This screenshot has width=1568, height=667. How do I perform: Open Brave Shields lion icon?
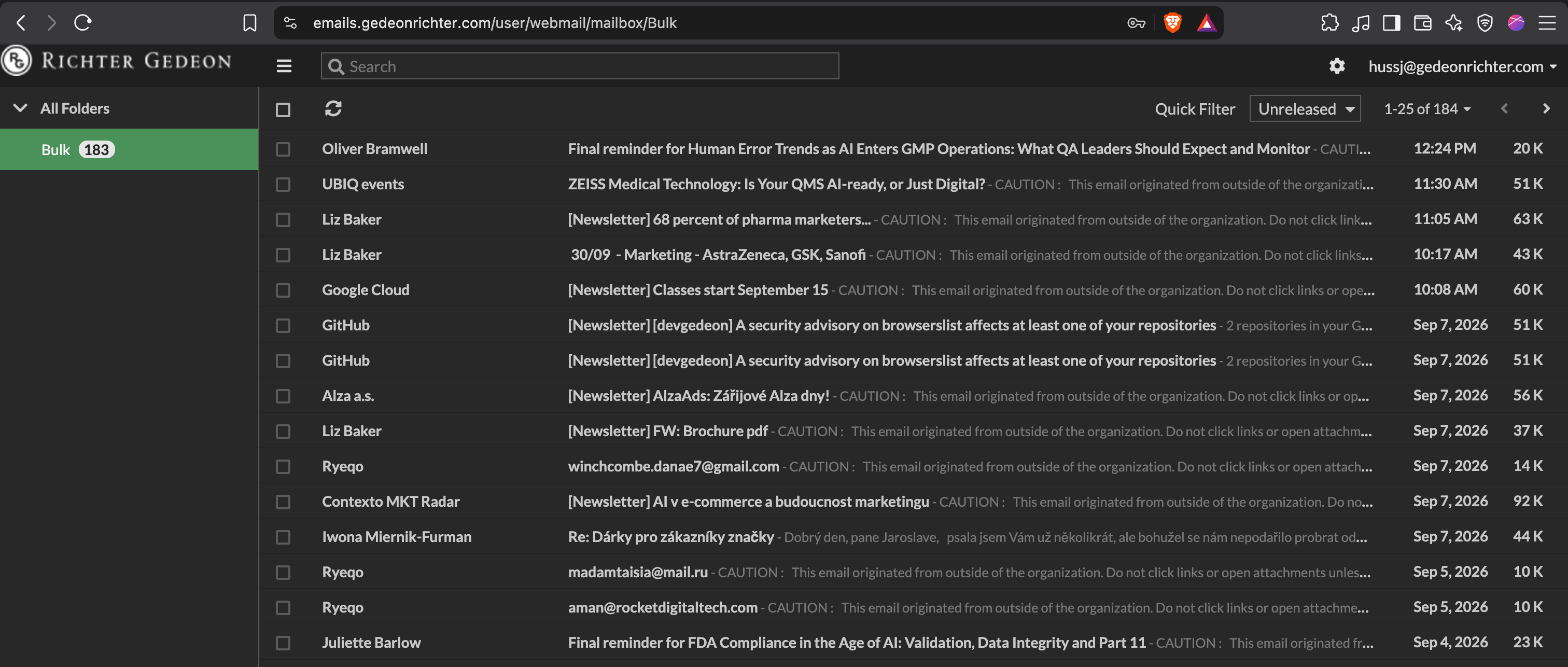pyautogui.click(x=1172, y=23)
